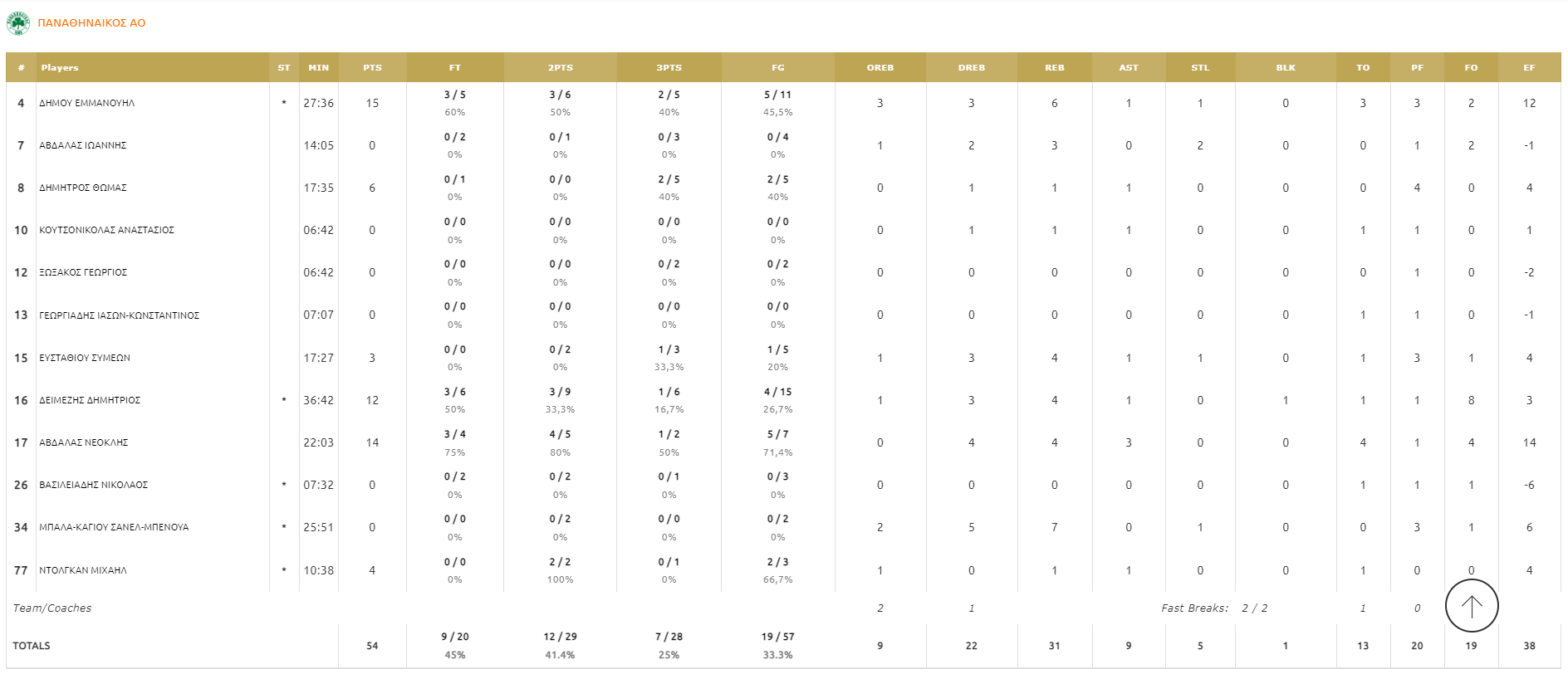Click the scroll-to-top arrow button
Screen dimensions: 1568x679
1471,606
